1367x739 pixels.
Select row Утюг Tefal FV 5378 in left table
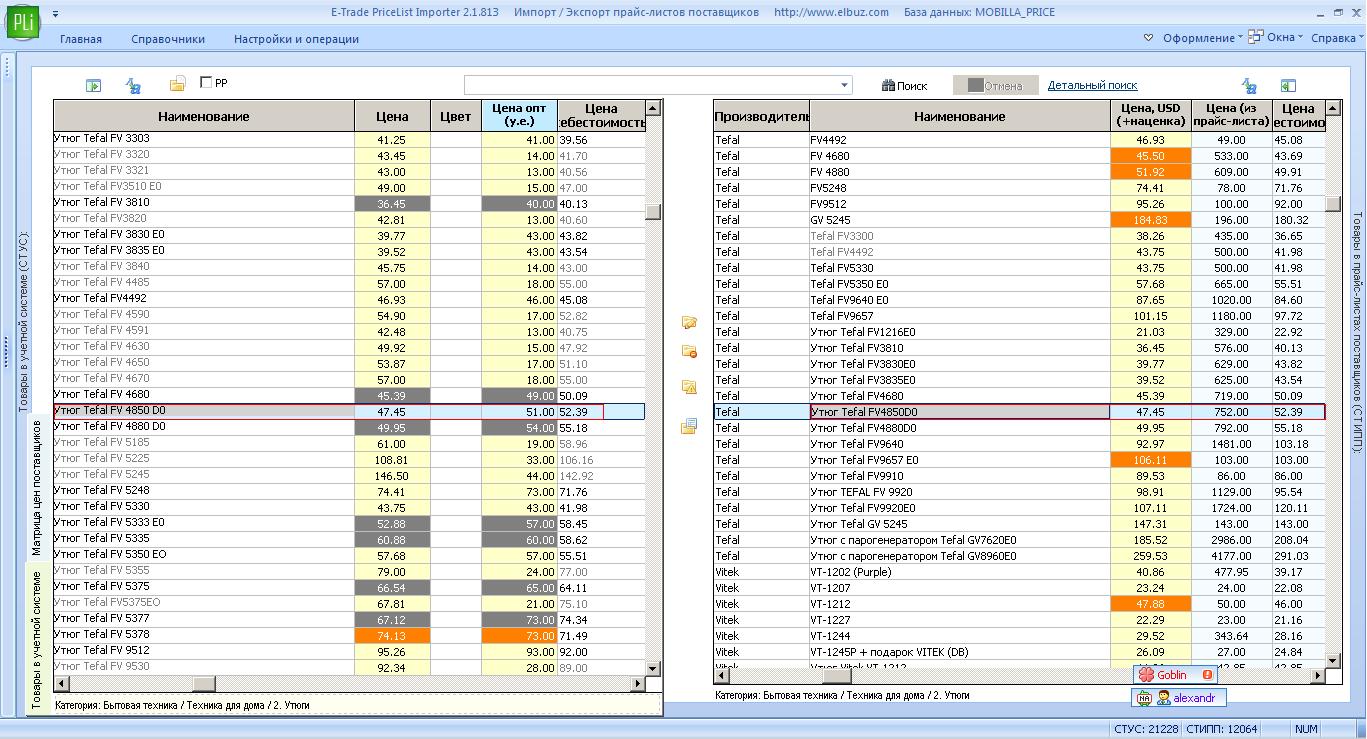pos(349,635)
